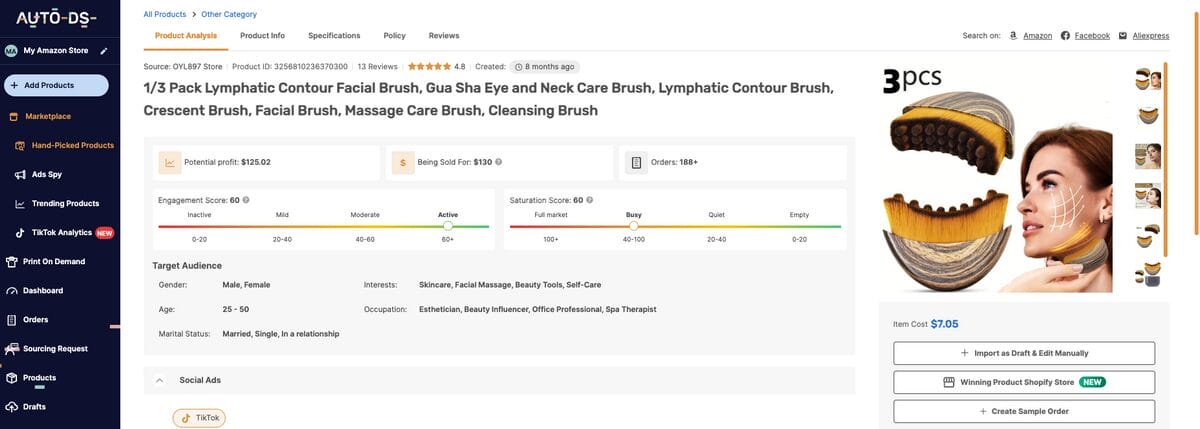Edit My Amazon Store pencil icon
The width and height of the screenshot is (1200, 429).
click(x=104, y=50)
